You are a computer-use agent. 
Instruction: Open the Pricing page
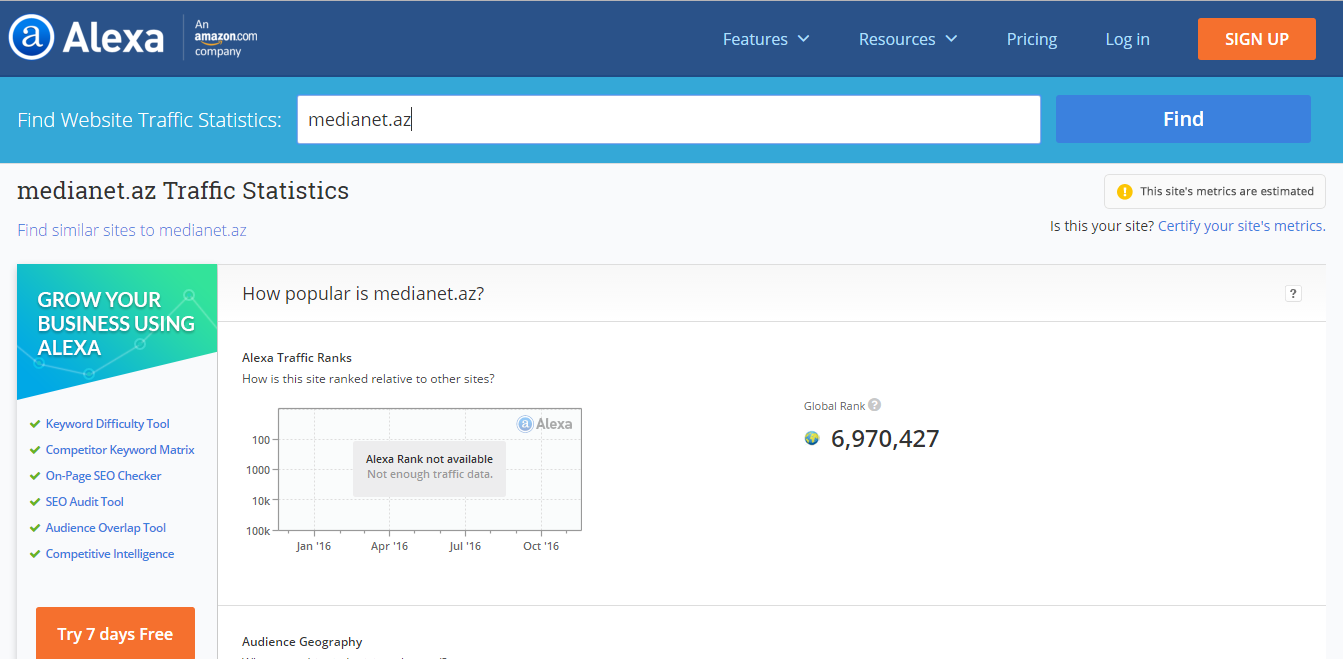1031,39
